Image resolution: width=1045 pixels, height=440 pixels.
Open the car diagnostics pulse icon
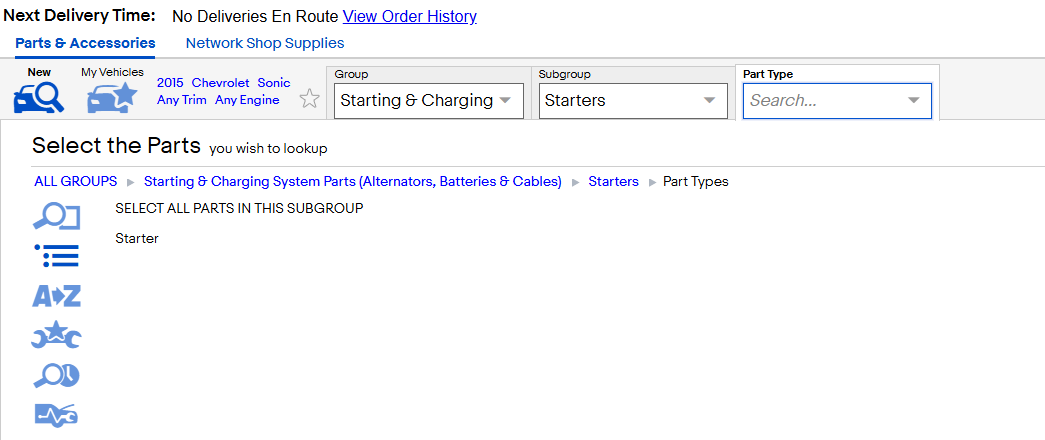click(x=57, y=415)
